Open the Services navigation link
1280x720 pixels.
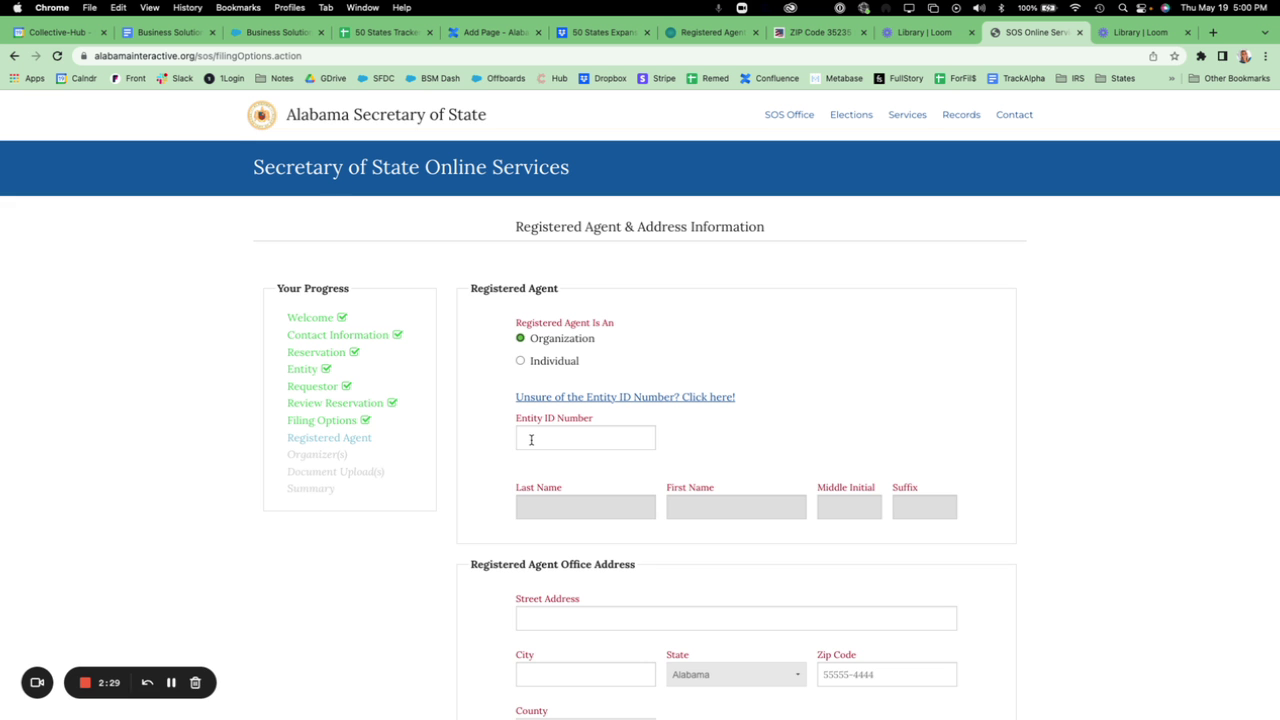[x=907, y=115]
